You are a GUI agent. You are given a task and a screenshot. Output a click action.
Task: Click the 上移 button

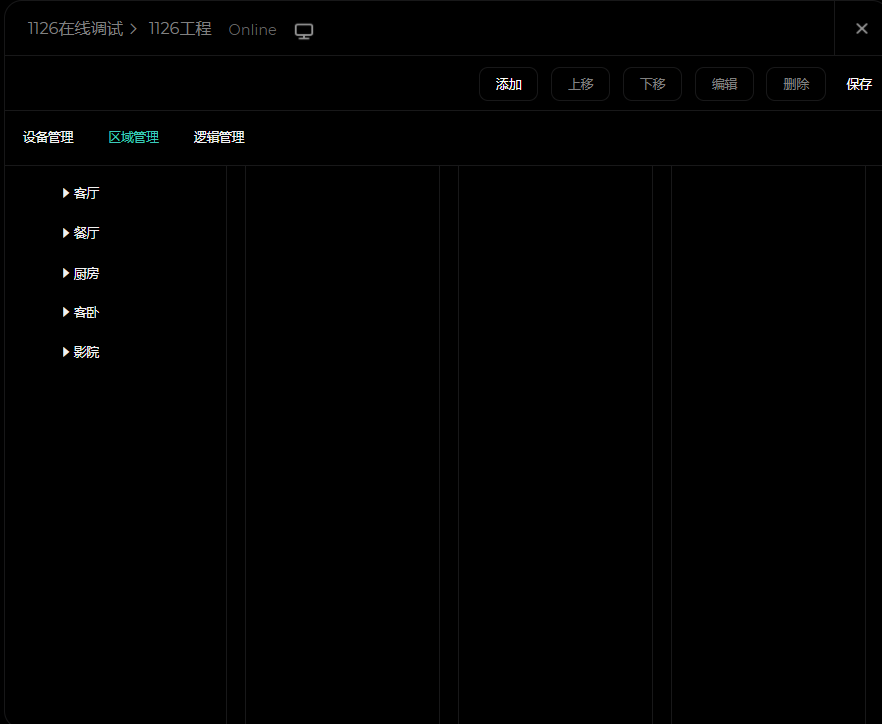point(580,84)
